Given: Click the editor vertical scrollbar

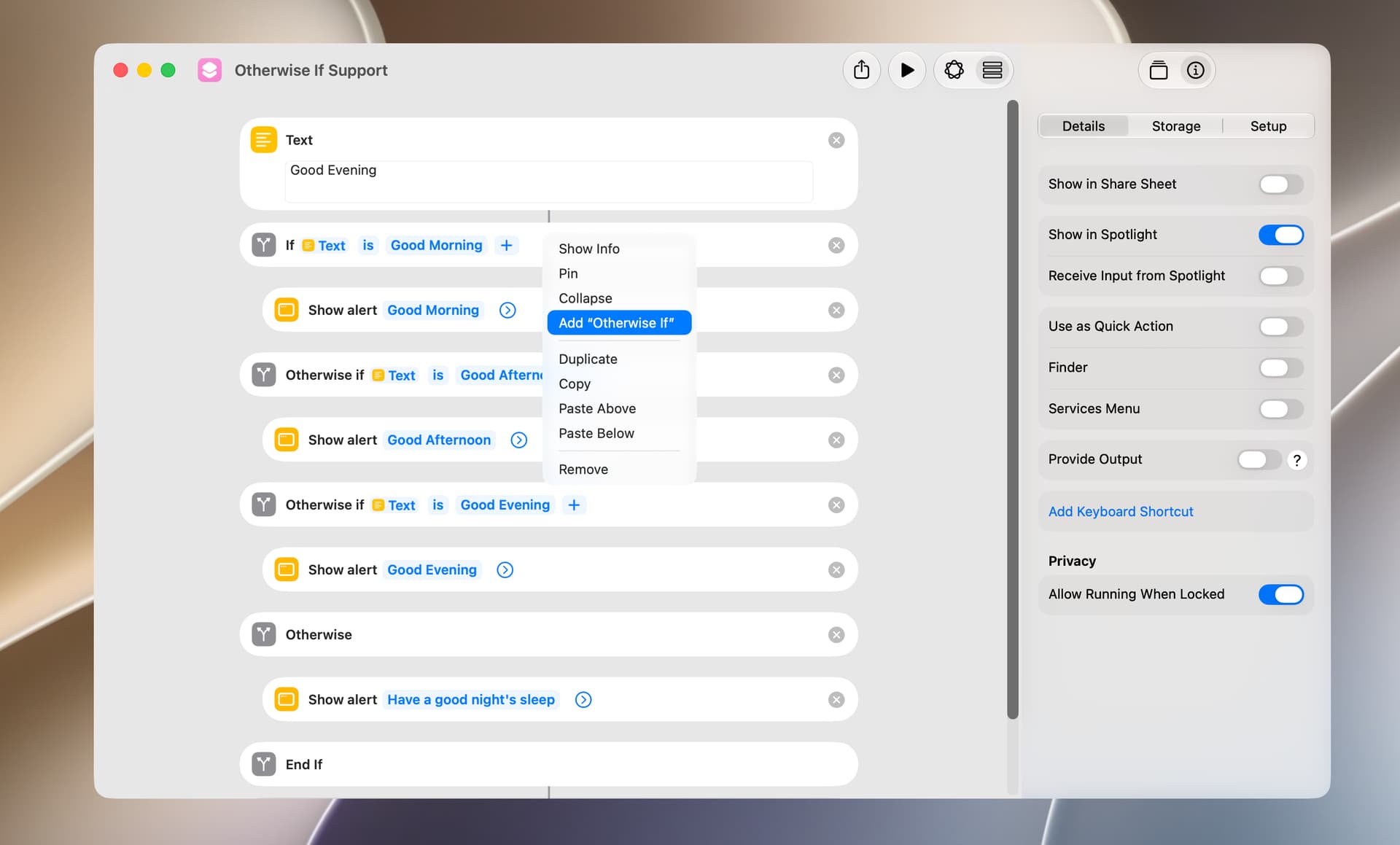Looking at the screenshot, I should coord(1012,409).
